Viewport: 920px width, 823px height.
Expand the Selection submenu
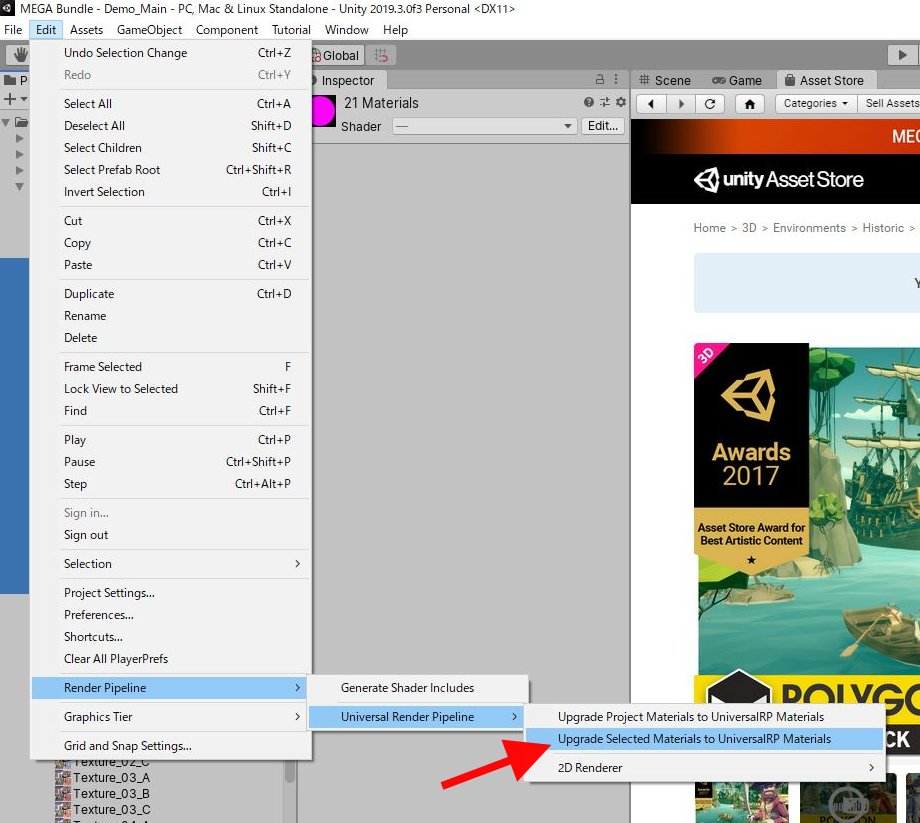click(x=171, y=564)
